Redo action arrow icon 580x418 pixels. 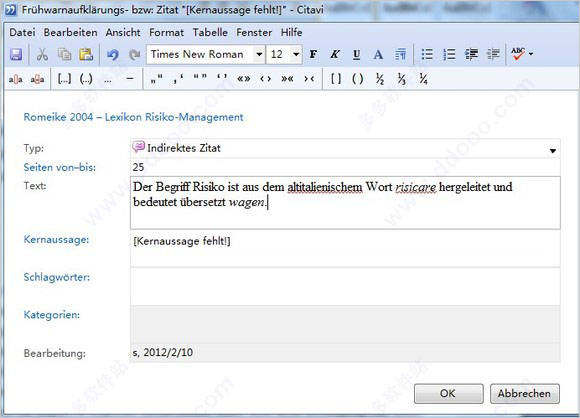tap(134, 54)
